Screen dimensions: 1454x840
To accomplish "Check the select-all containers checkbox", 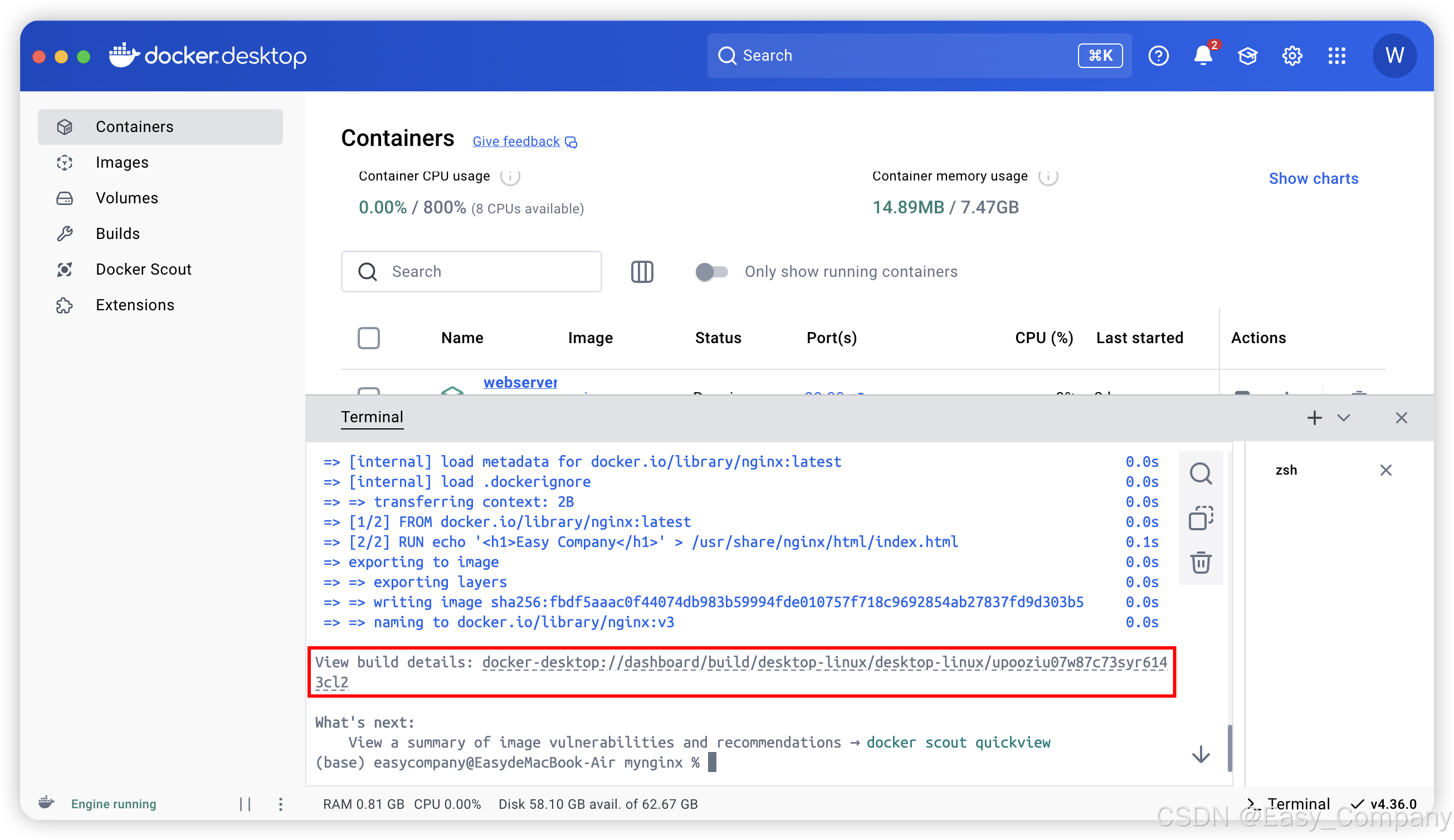I will pyautogui.click(x=368, y=338).
